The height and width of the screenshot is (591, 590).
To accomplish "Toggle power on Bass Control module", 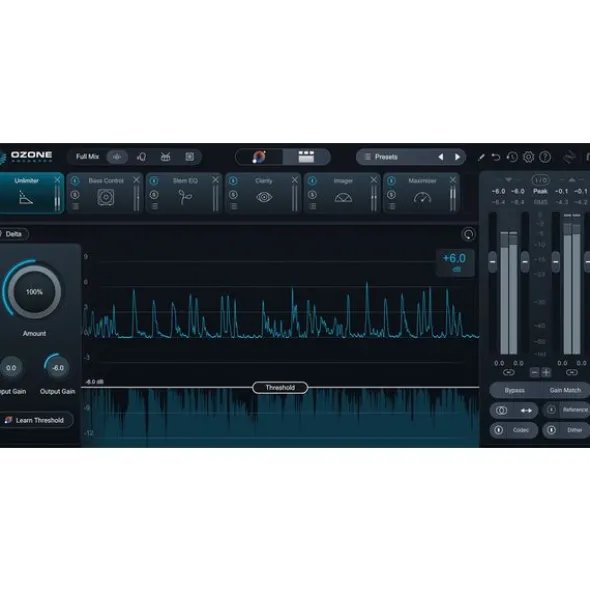I will pos(75,181).
